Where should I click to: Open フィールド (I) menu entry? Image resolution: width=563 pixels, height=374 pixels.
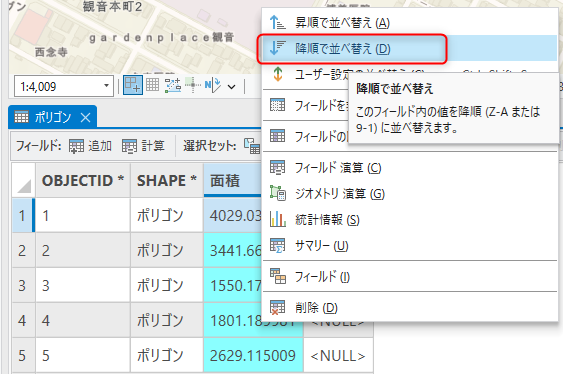pyautogui.click(x=410, y=276)
